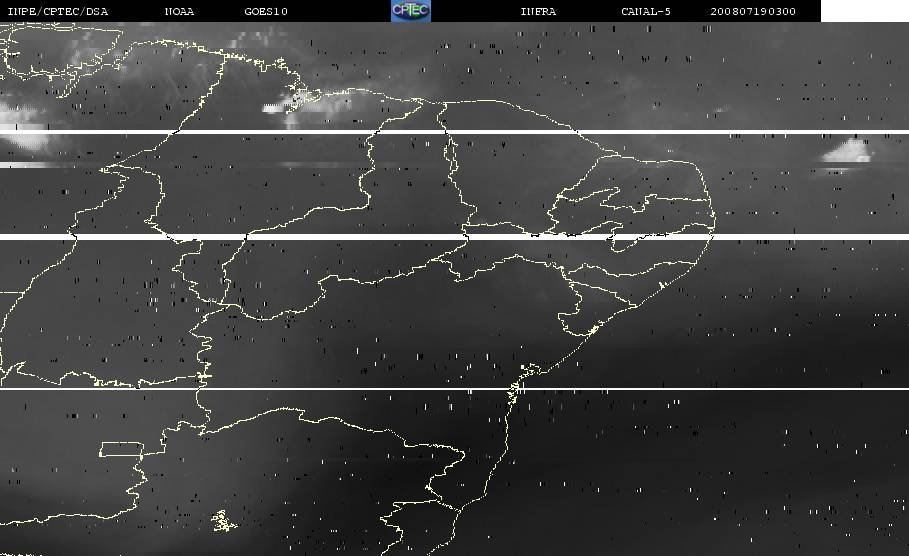Select the GOES10 satellite label
The image size is (909, 556).
pos(266,12)
